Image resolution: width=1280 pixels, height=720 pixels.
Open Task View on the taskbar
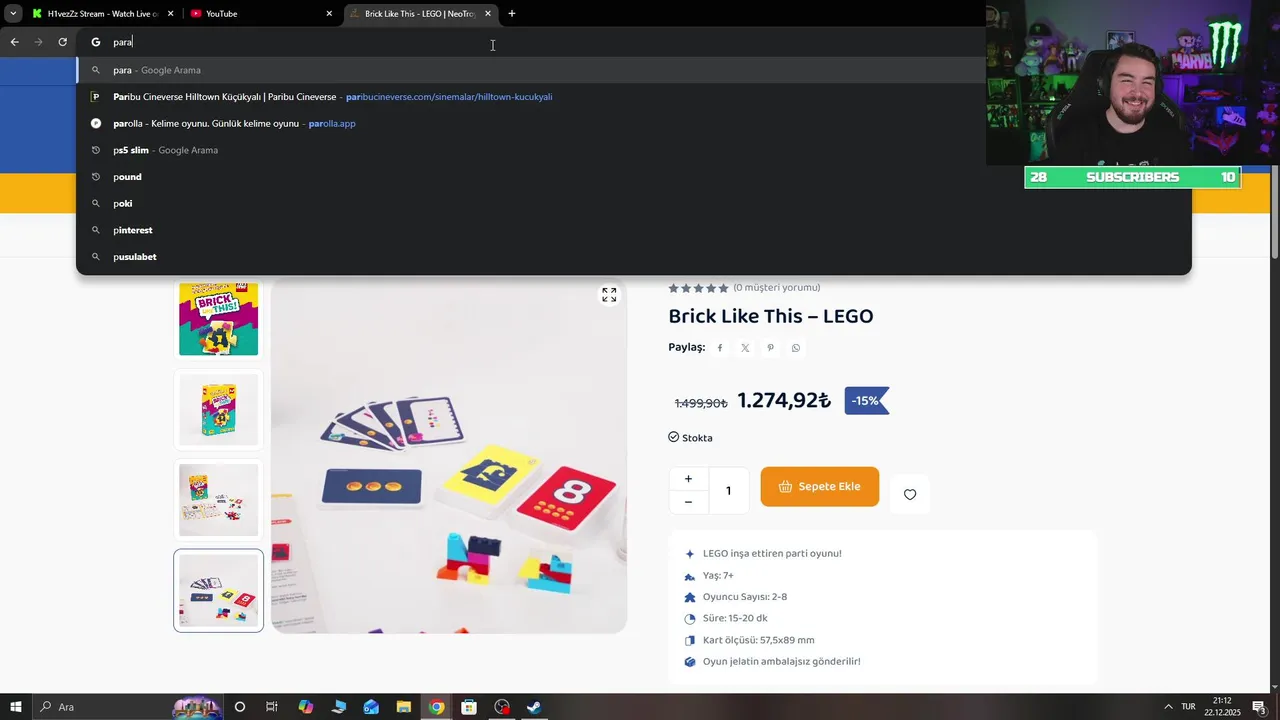tap(271, 707)
